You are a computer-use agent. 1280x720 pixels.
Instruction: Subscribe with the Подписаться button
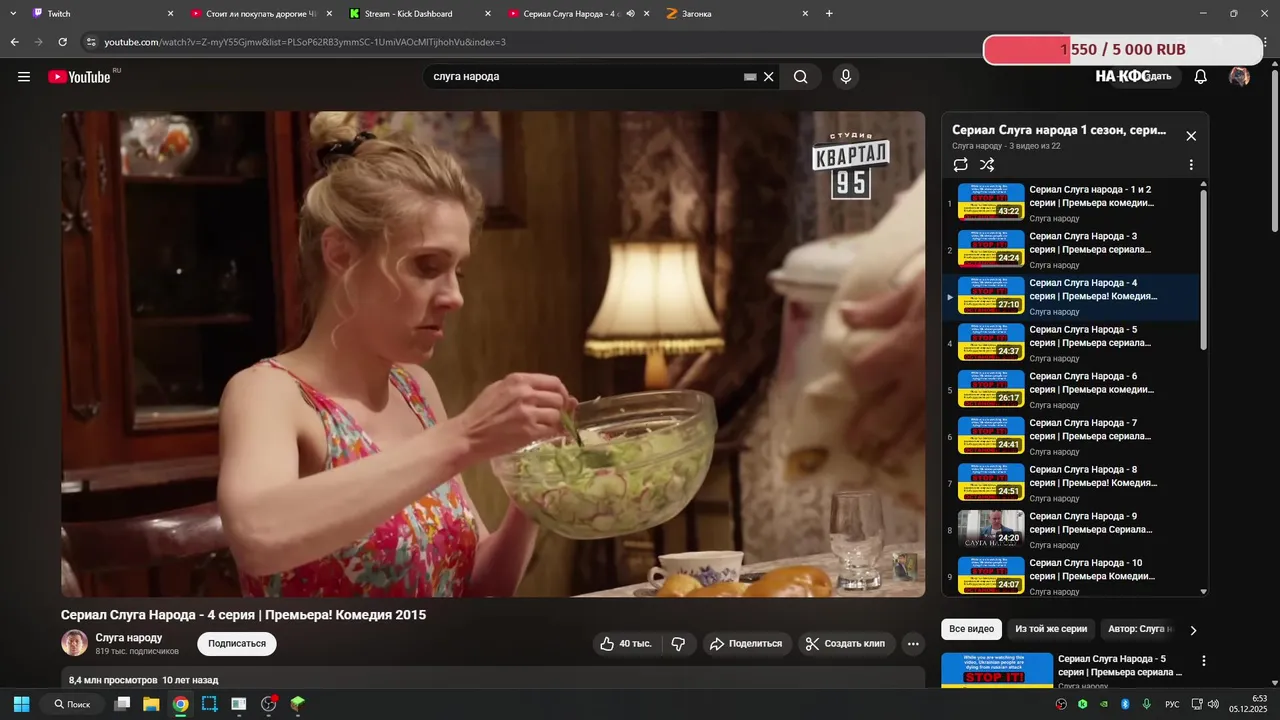pos(237,644)
